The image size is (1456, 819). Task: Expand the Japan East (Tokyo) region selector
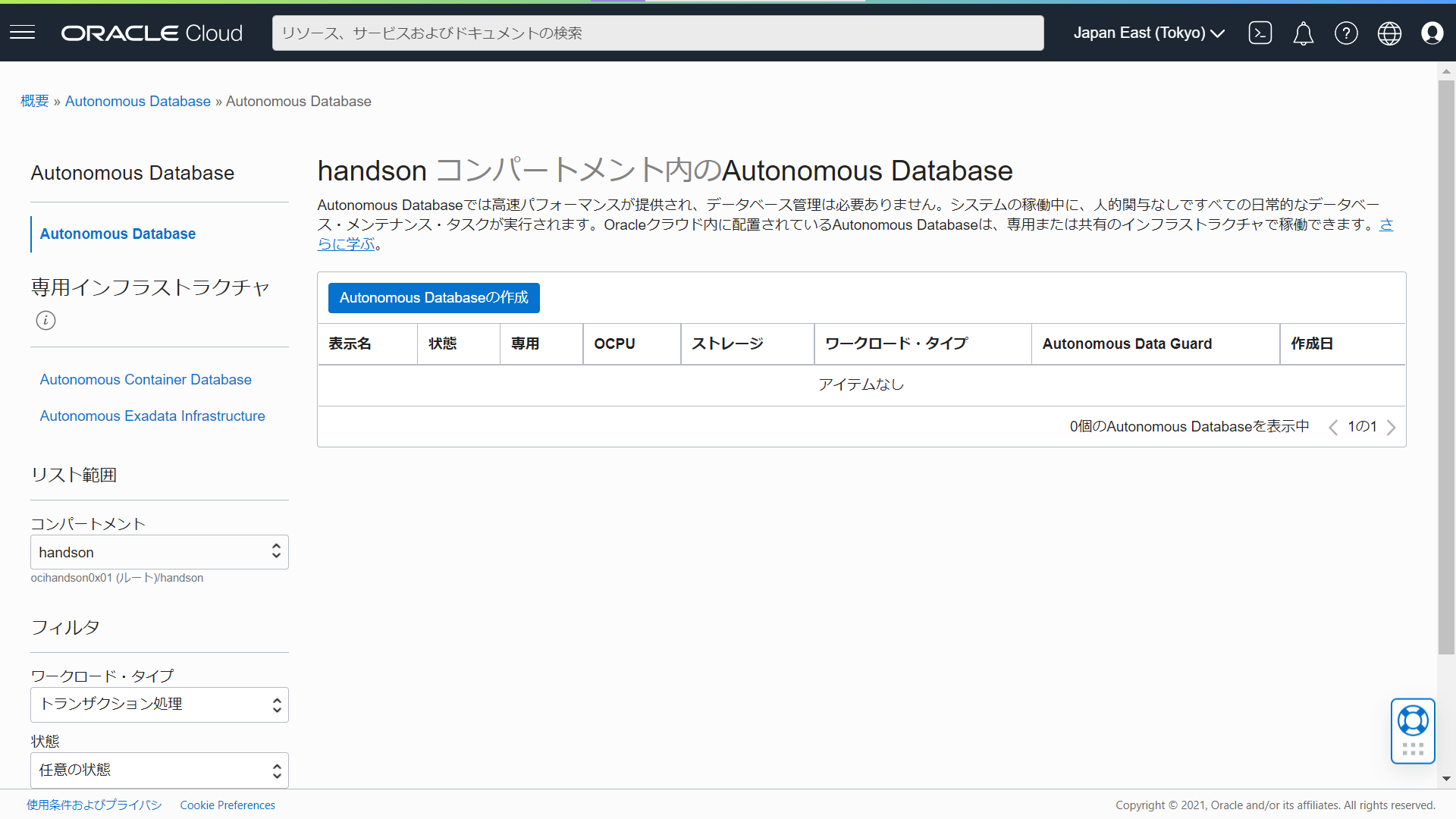click(1148, 33)
